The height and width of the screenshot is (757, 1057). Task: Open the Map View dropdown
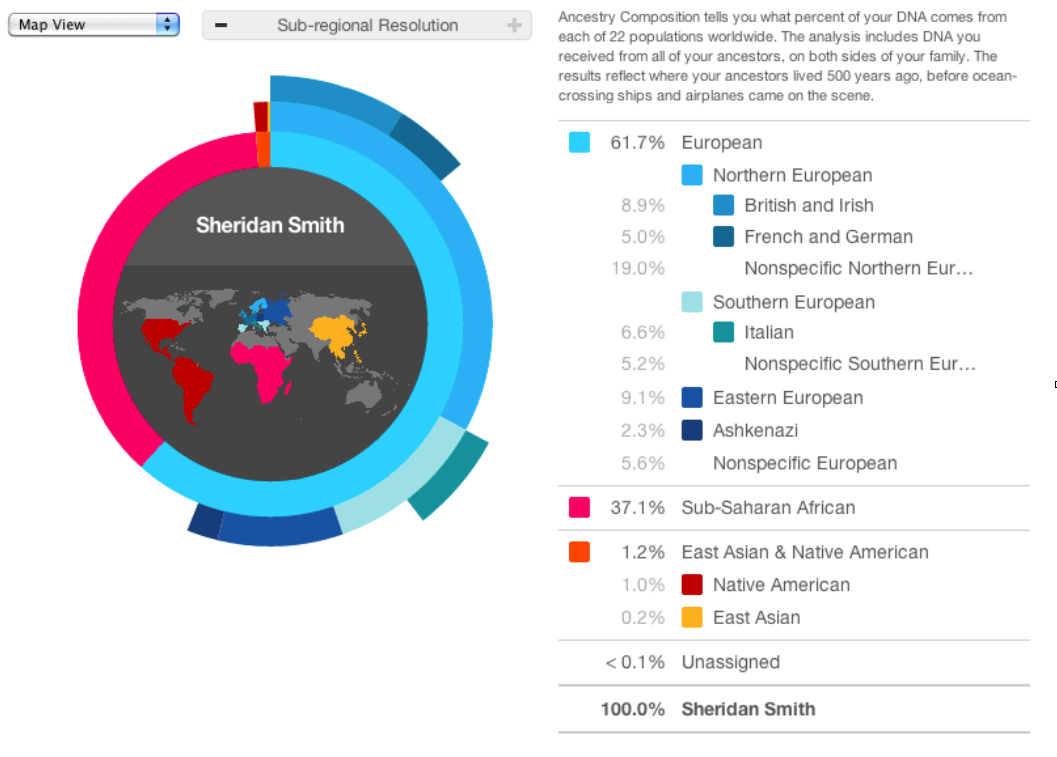(x=93, y=25)
